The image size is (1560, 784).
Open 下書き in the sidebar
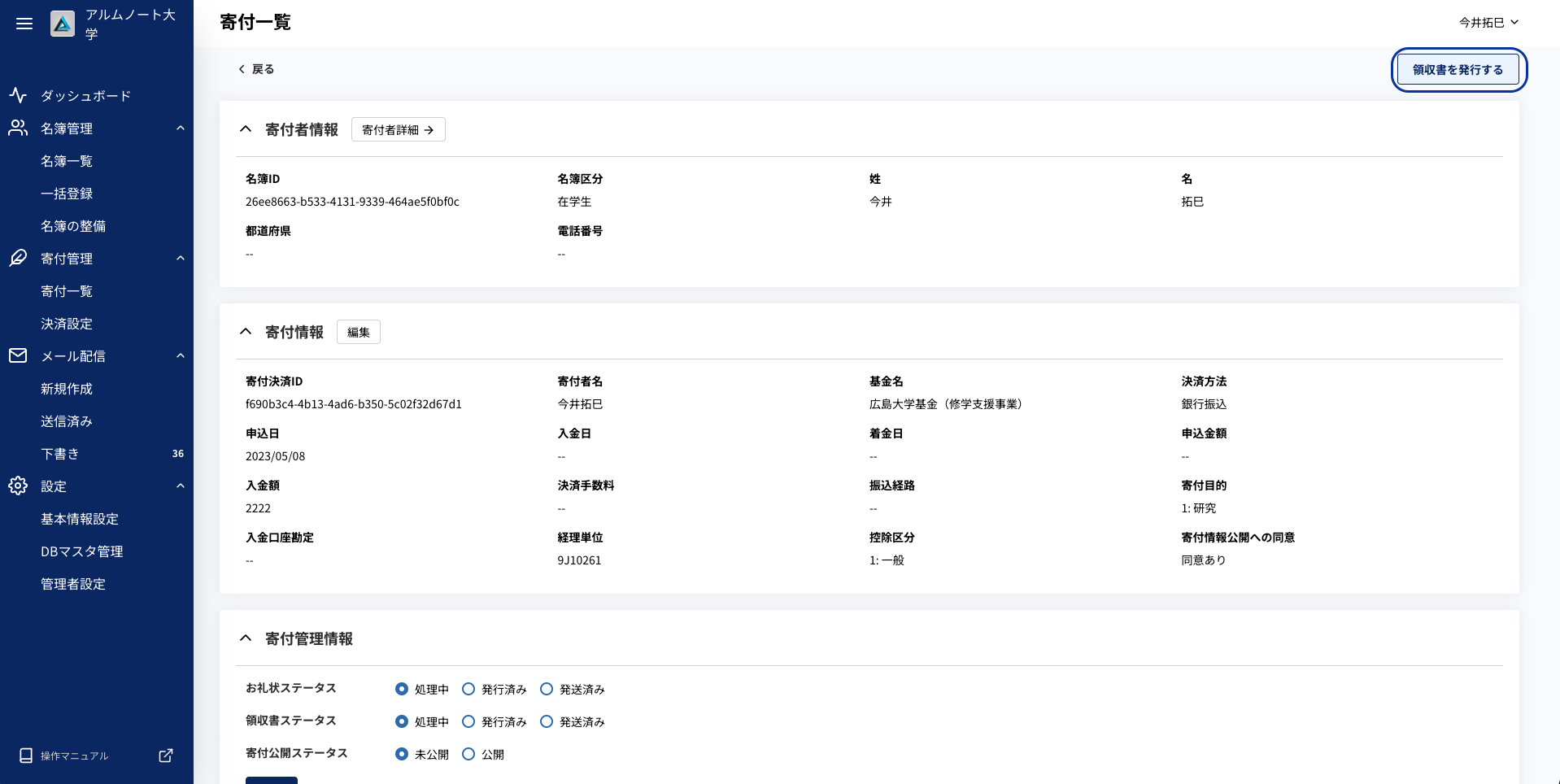60,454
